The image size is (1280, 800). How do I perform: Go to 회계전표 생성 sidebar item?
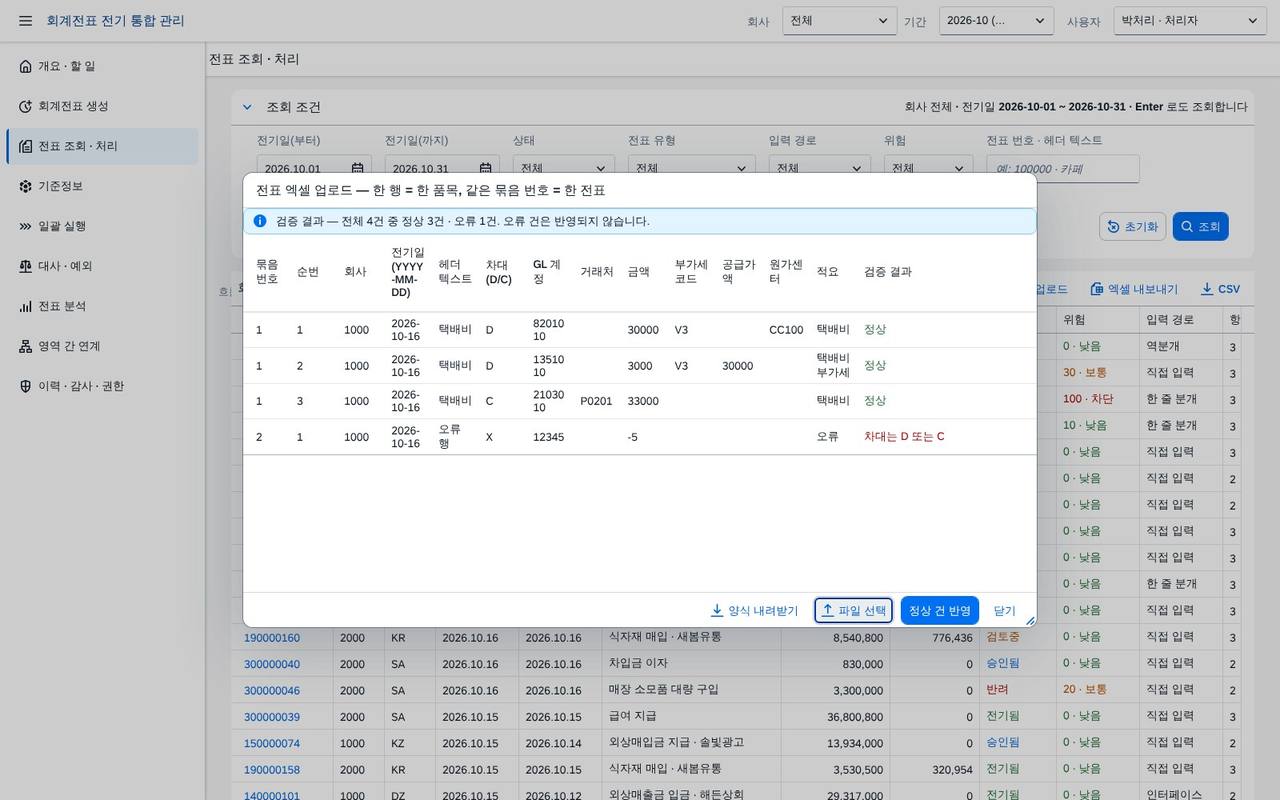coord(102,106)
